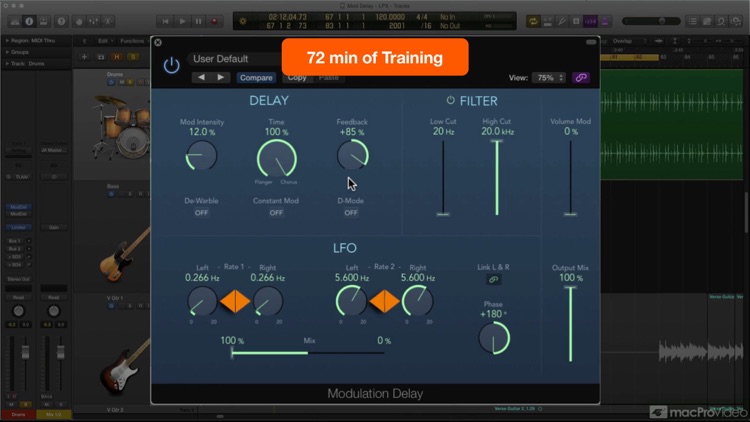Click the Phase +180 knob
This screenshot has width=750, height=422.
point(494,338)
